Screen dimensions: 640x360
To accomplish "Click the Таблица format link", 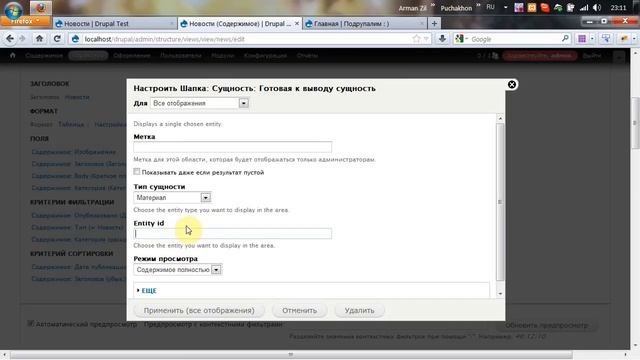I will coord(71,124).
